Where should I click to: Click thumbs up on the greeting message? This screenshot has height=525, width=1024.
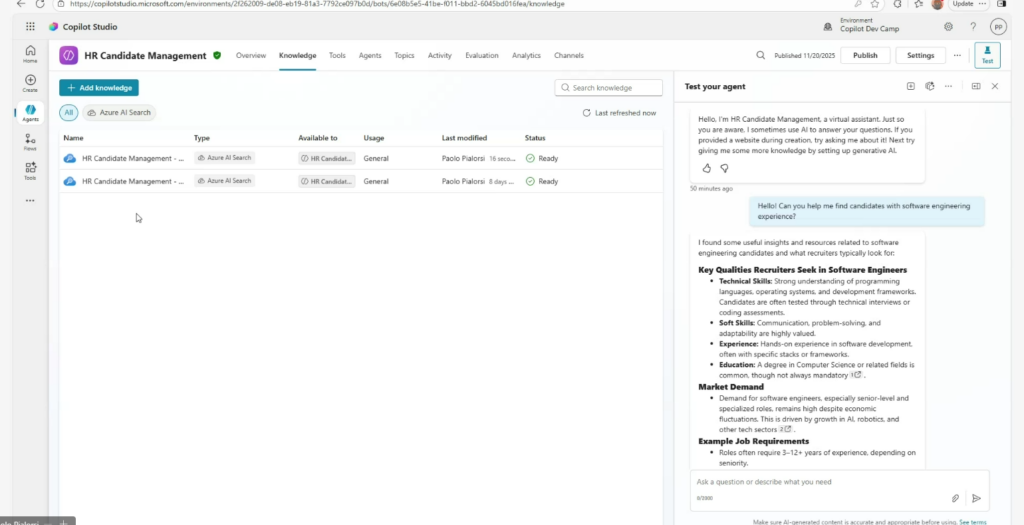pyautogui.click(x=707, y=168)
